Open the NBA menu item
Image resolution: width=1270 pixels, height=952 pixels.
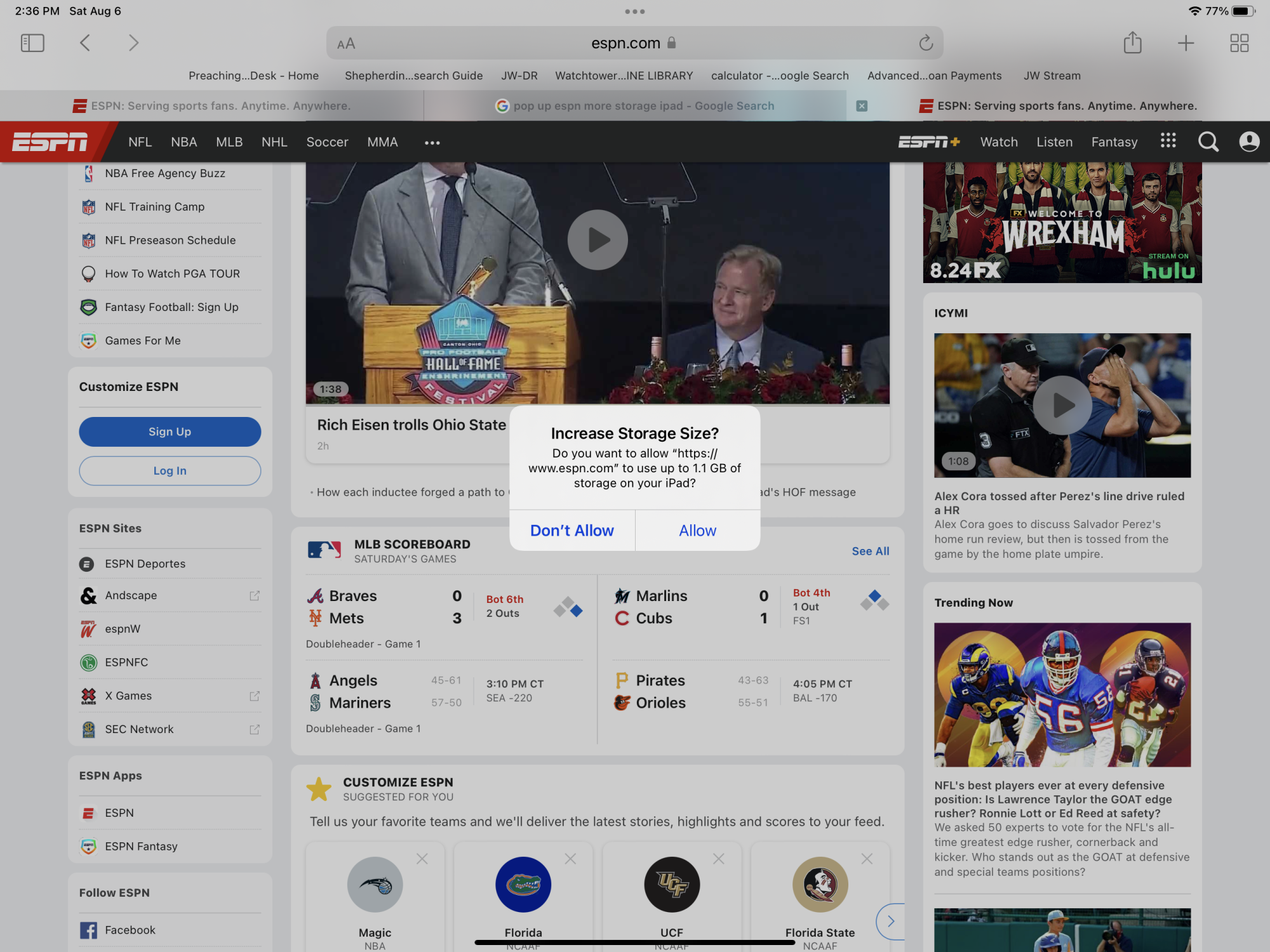184,142
